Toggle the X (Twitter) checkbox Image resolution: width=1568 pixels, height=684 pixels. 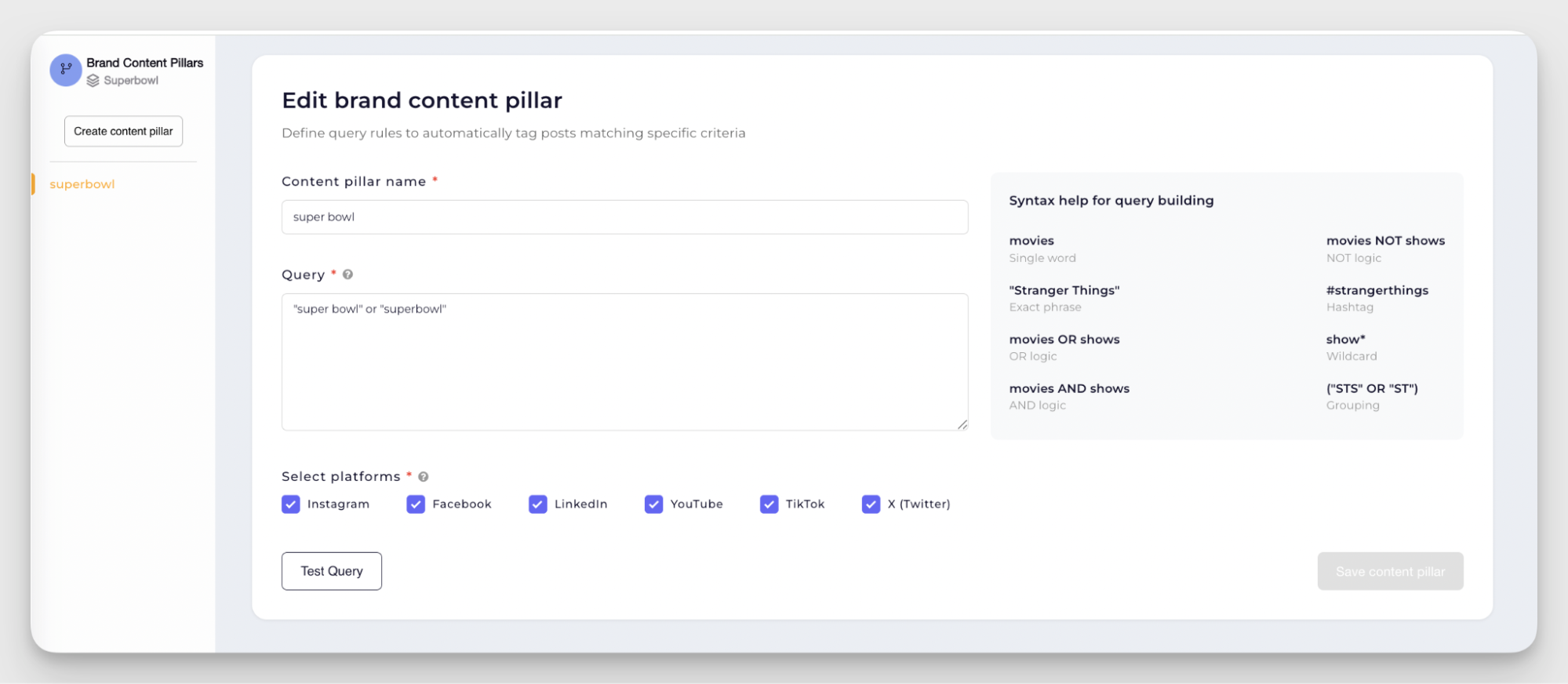[x=871, y=504]
